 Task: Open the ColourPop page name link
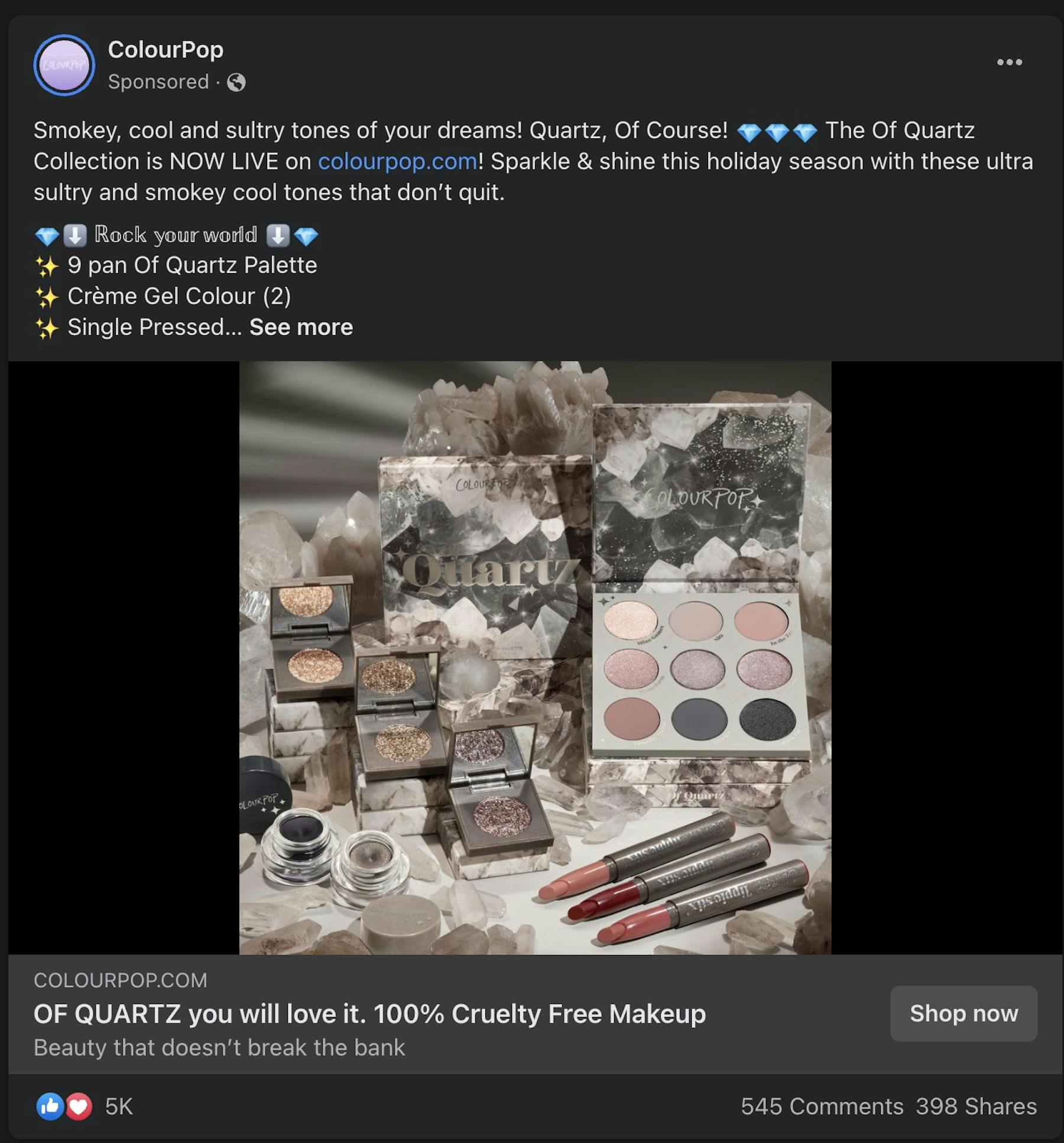click(166, 50)
